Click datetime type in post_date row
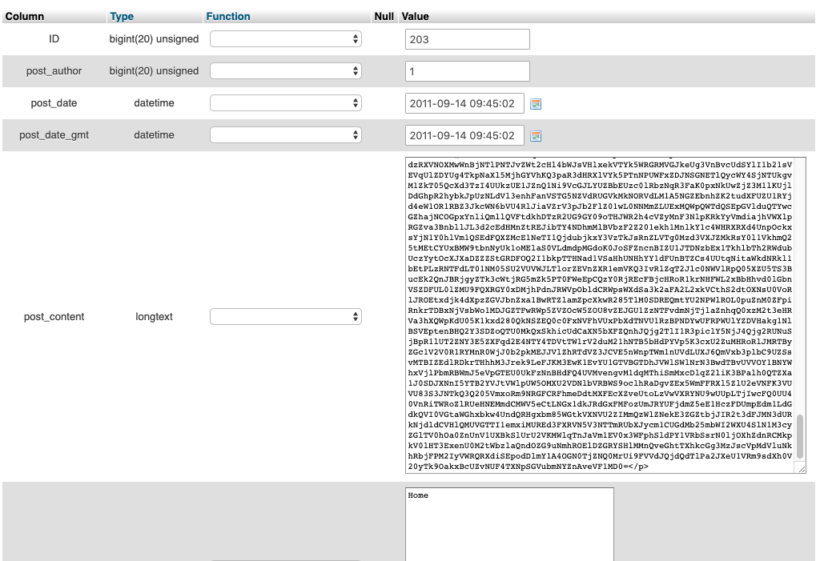This screenshot has width=820, height=561. click(154, 103)
